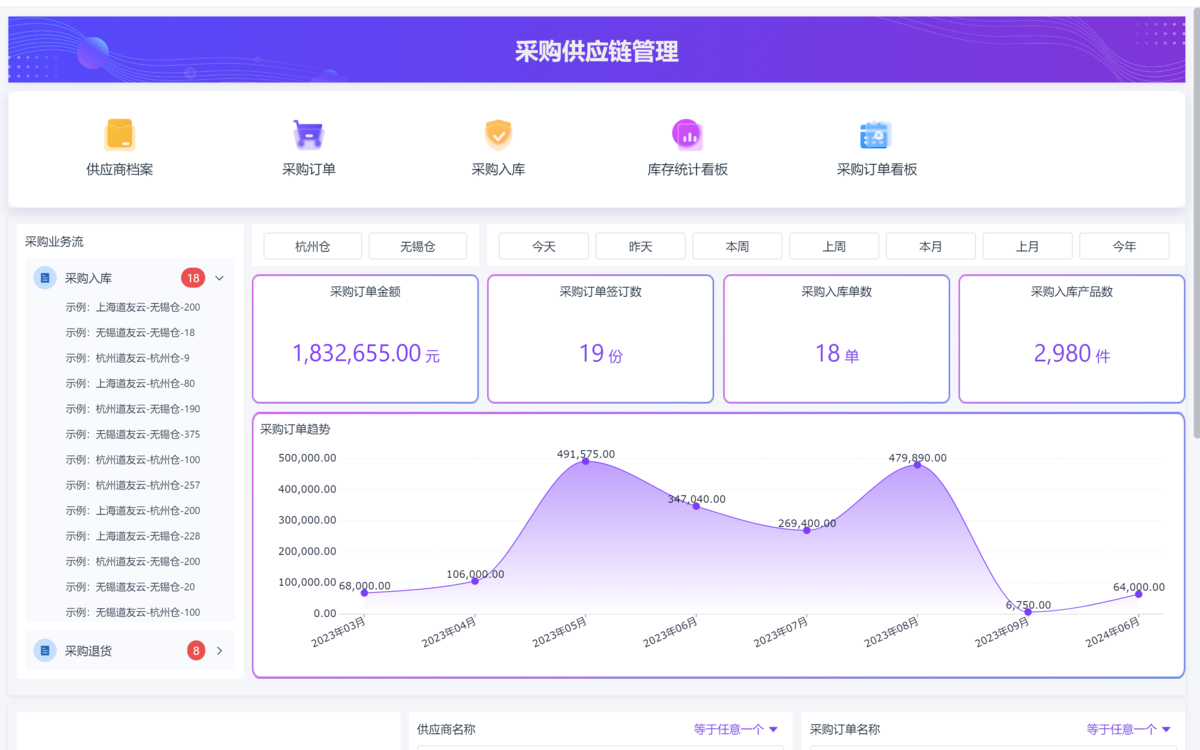Open 杭州道友云-无锡仓-200 entry
This screenshot has height=750, width=1200.
click(133, 562)
